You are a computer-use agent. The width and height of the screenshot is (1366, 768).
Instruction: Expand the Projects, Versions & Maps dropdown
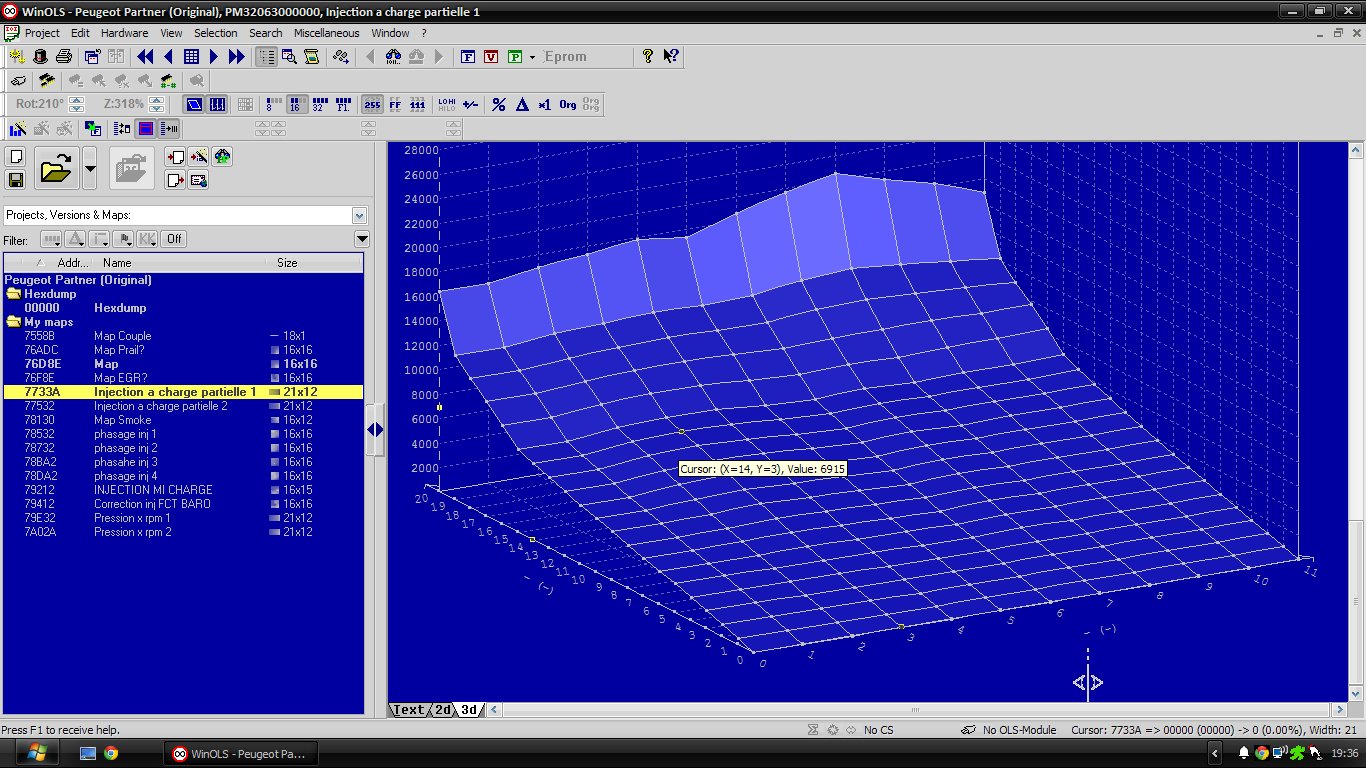pos(359,215)
